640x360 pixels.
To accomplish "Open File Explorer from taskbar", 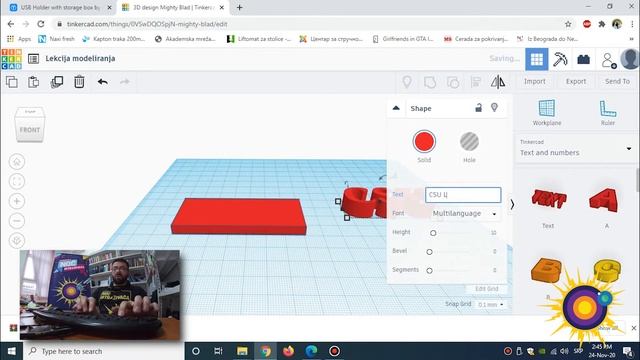I will 242,351.
